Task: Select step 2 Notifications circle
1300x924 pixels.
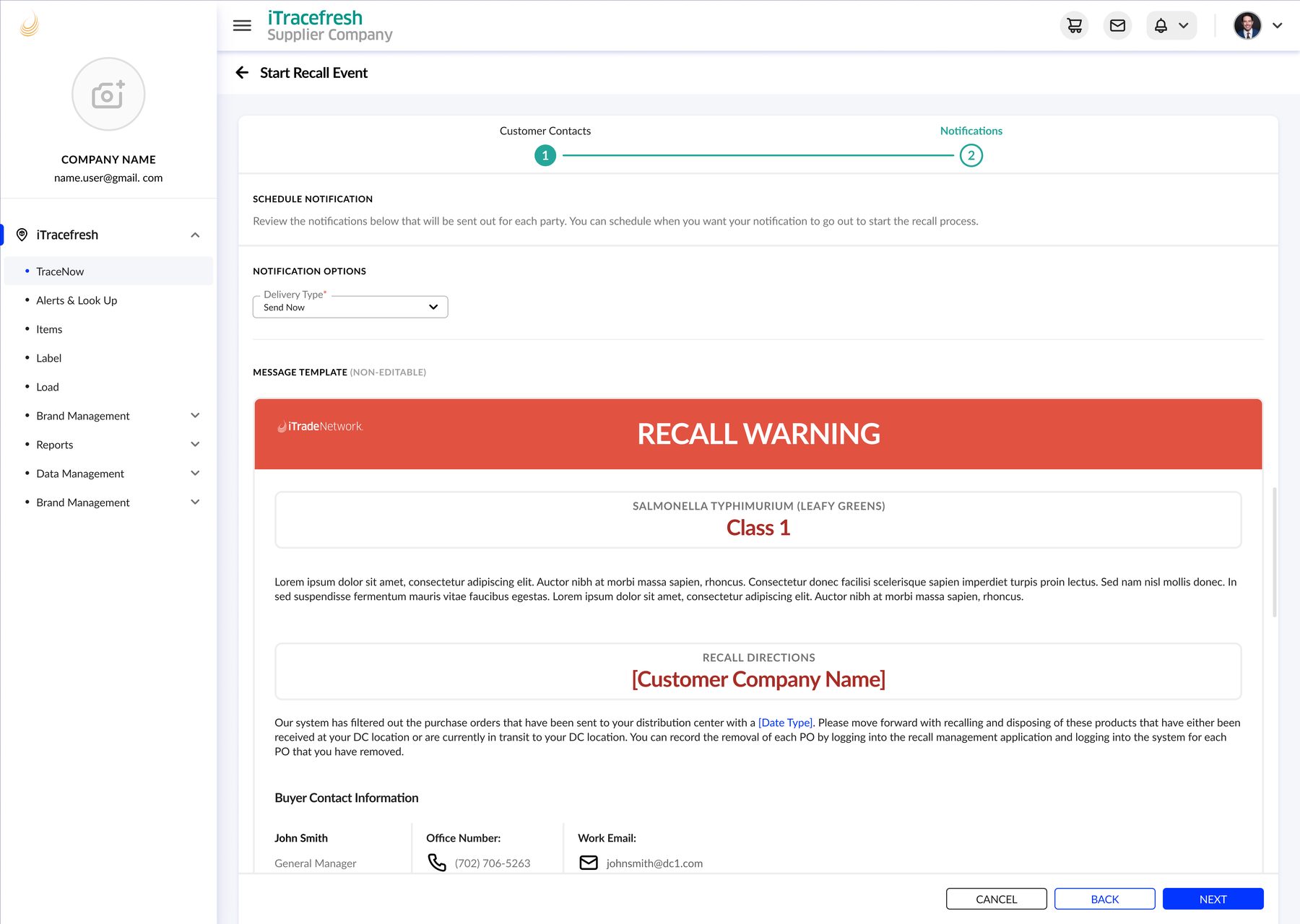Action: tap(971, 155)
